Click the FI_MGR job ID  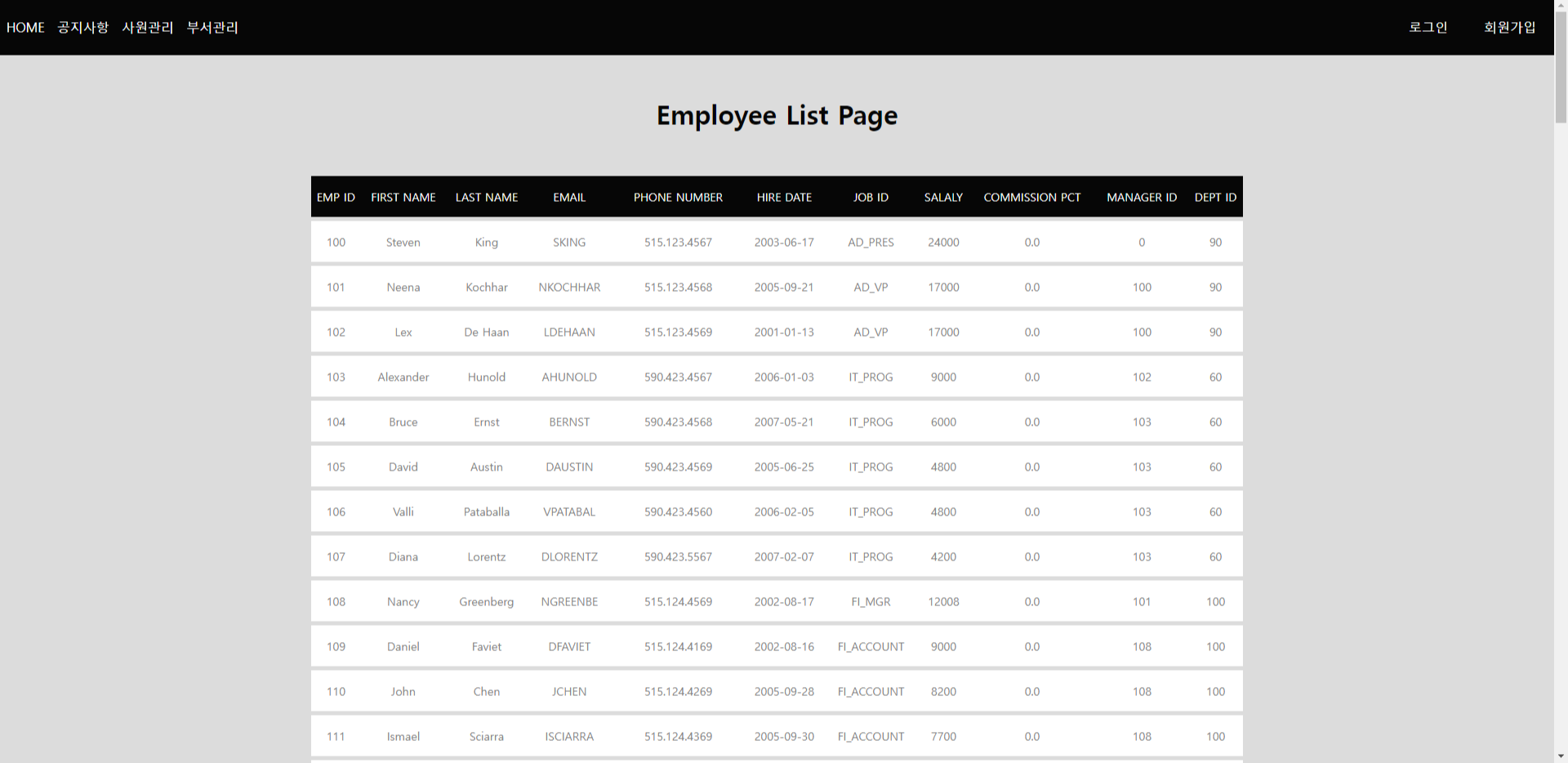pos(871,601)
